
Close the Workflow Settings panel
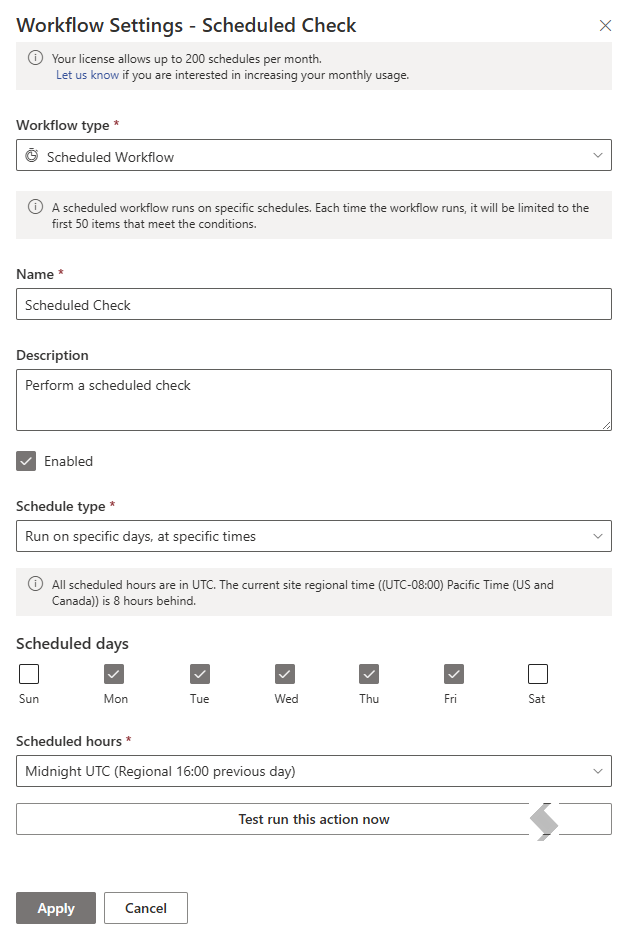(605, 26)
